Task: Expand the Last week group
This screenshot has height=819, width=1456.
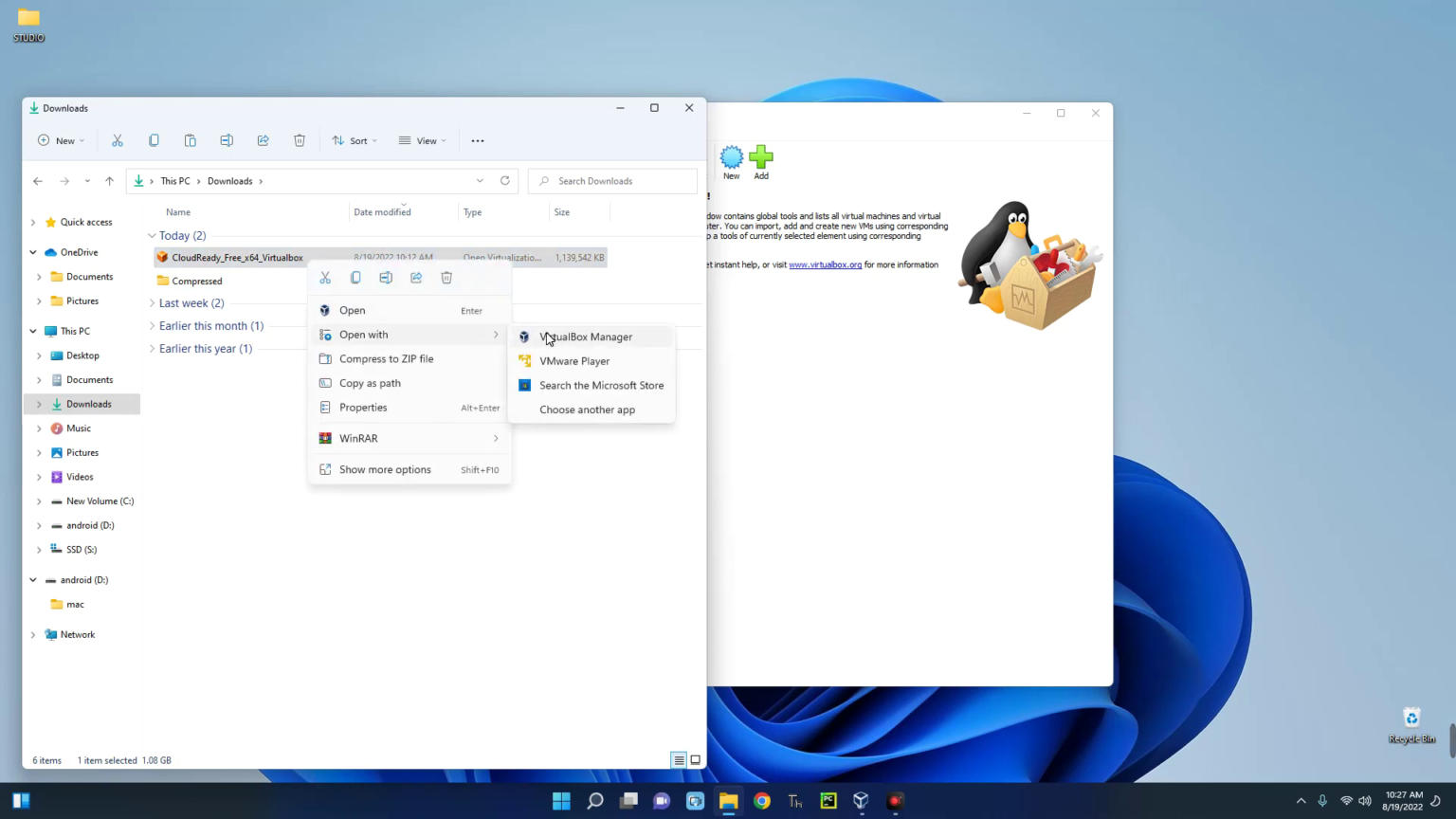Action: [x=152, y=302]
